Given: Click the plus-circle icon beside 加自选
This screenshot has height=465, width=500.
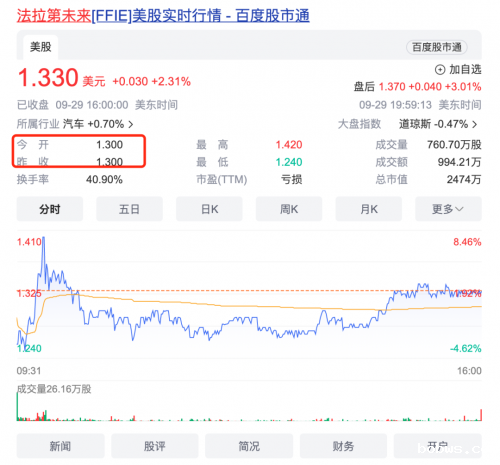Looking at the screenshot, I should pos(440,70).
